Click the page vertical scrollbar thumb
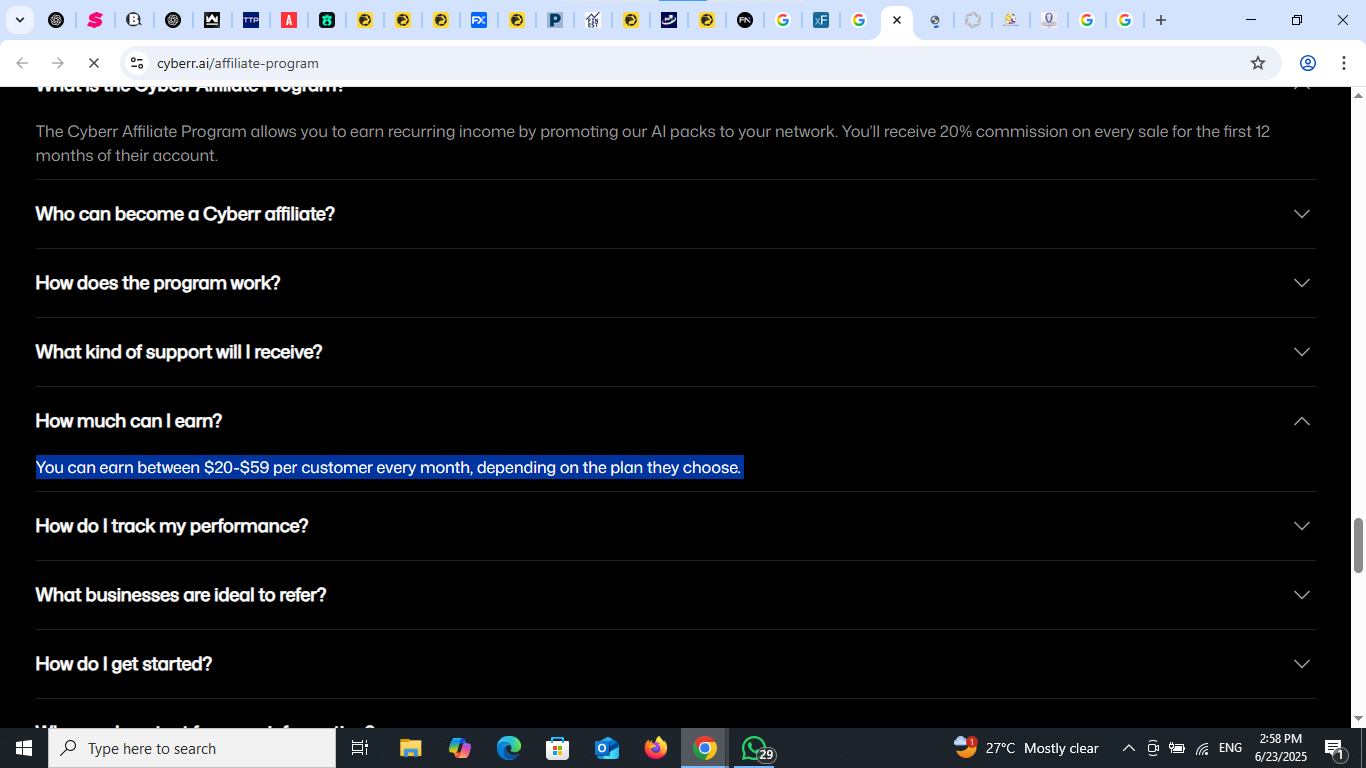 click(x=1358, y=545)
